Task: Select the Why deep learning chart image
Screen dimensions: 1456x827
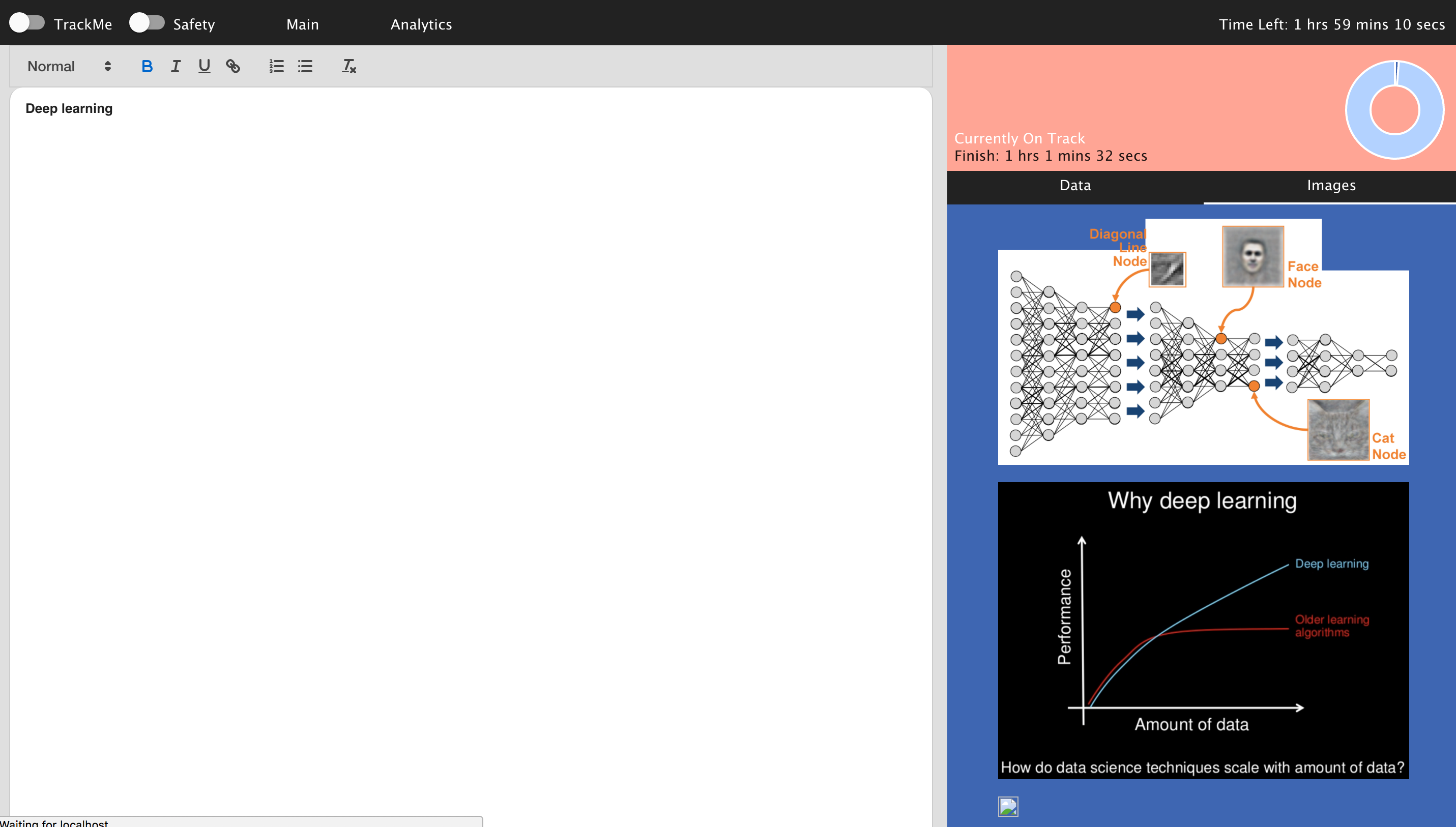Action: [1203, 631]
